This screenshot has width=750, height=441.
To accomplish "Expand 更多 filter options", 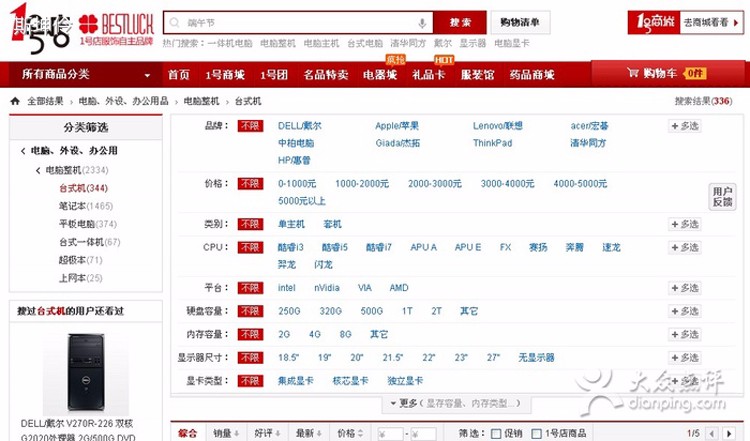I will pos(456,403).
